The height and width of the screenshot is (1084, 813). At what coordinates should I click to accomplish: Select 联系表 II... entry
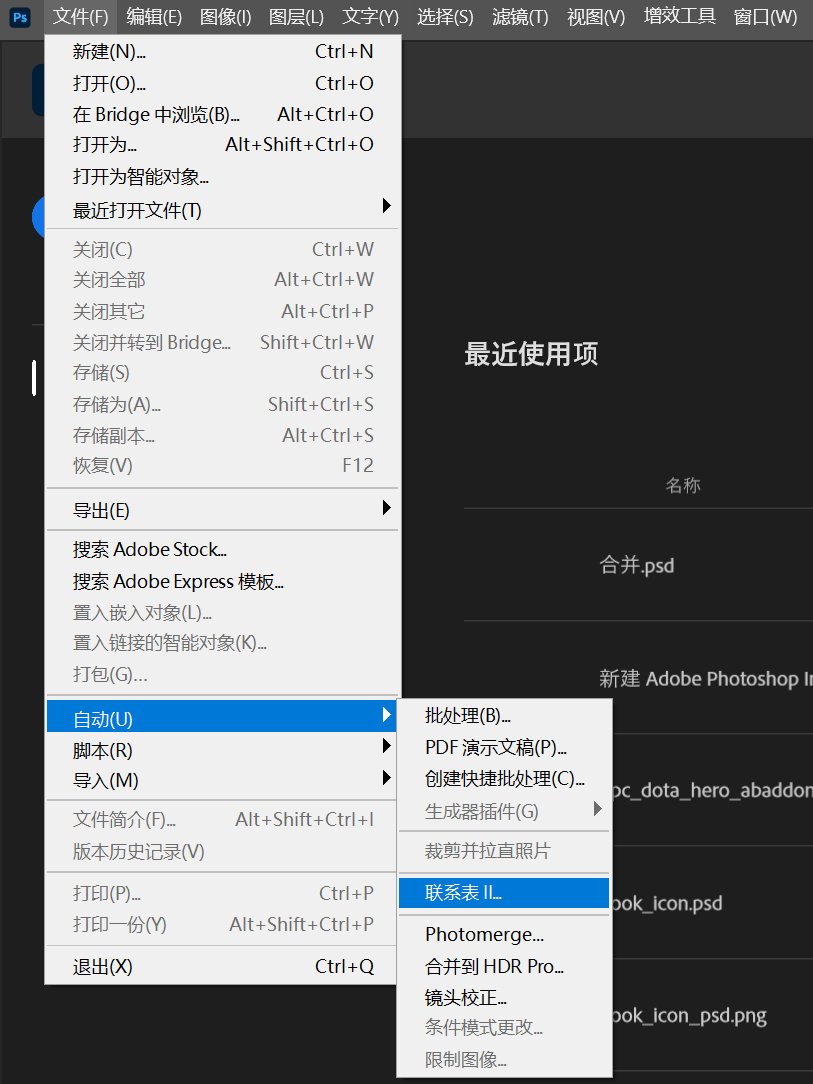[x=504, y=893]
